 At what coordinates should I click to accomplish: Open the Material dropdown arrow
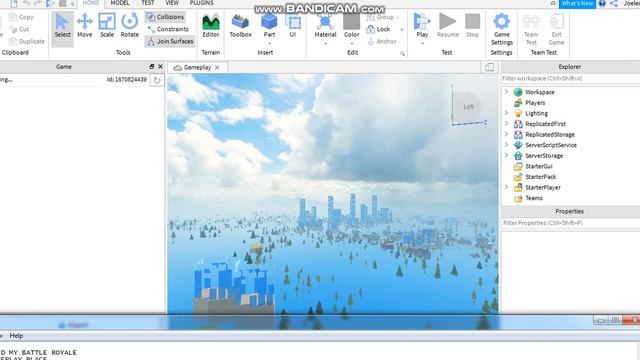pyautogui.click(x=325, y=43)
